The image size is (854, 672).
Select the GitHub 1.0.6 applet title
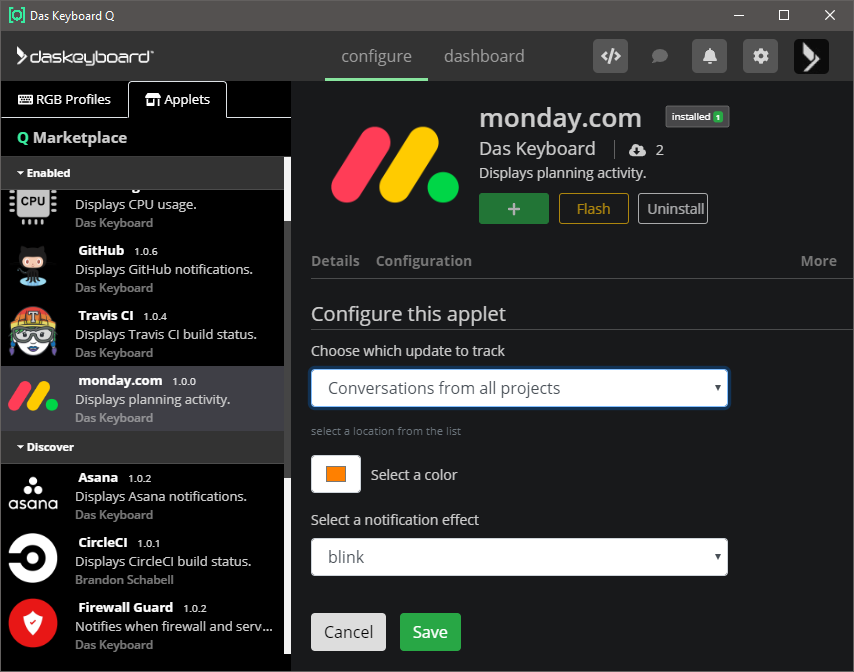[118, 251]
